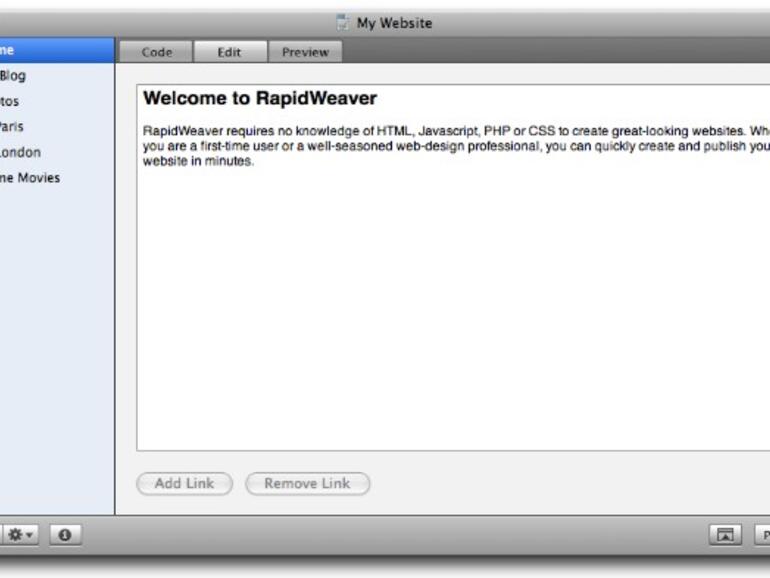Open the page info inspector icon
Image resolution: width=770 pixels, height=578 pixels.
65,534
